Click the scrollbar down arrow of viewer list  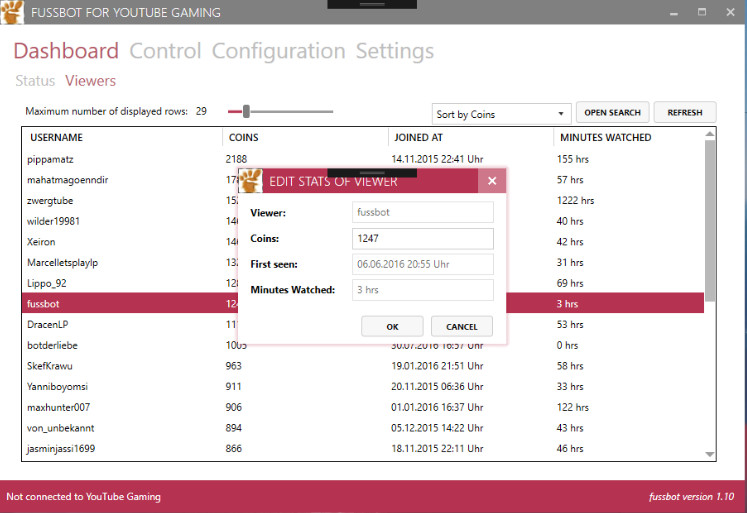[x=710, y=454]
